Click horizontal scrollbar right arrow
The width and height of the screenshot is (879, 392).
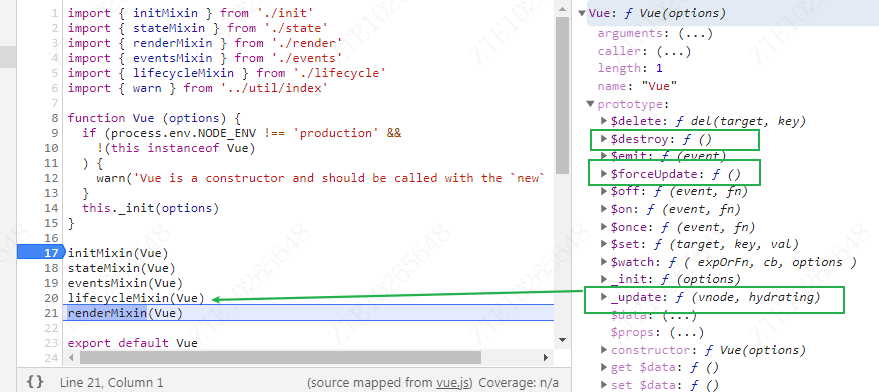[x=546, y=357]
